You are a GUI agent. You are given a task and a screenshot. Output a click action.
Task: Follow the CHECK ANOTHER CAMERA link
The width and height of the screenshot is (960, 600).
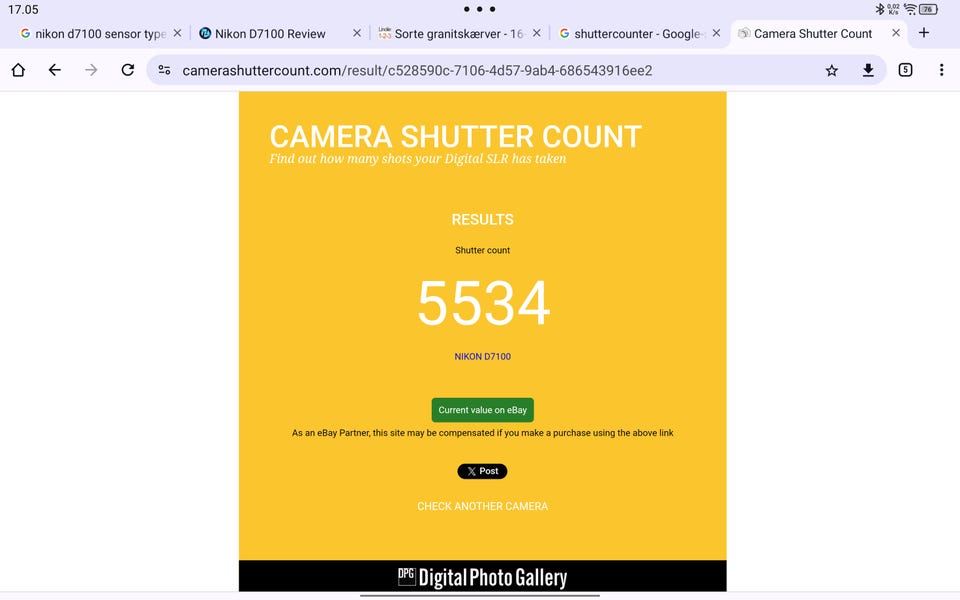click(482, 506)
